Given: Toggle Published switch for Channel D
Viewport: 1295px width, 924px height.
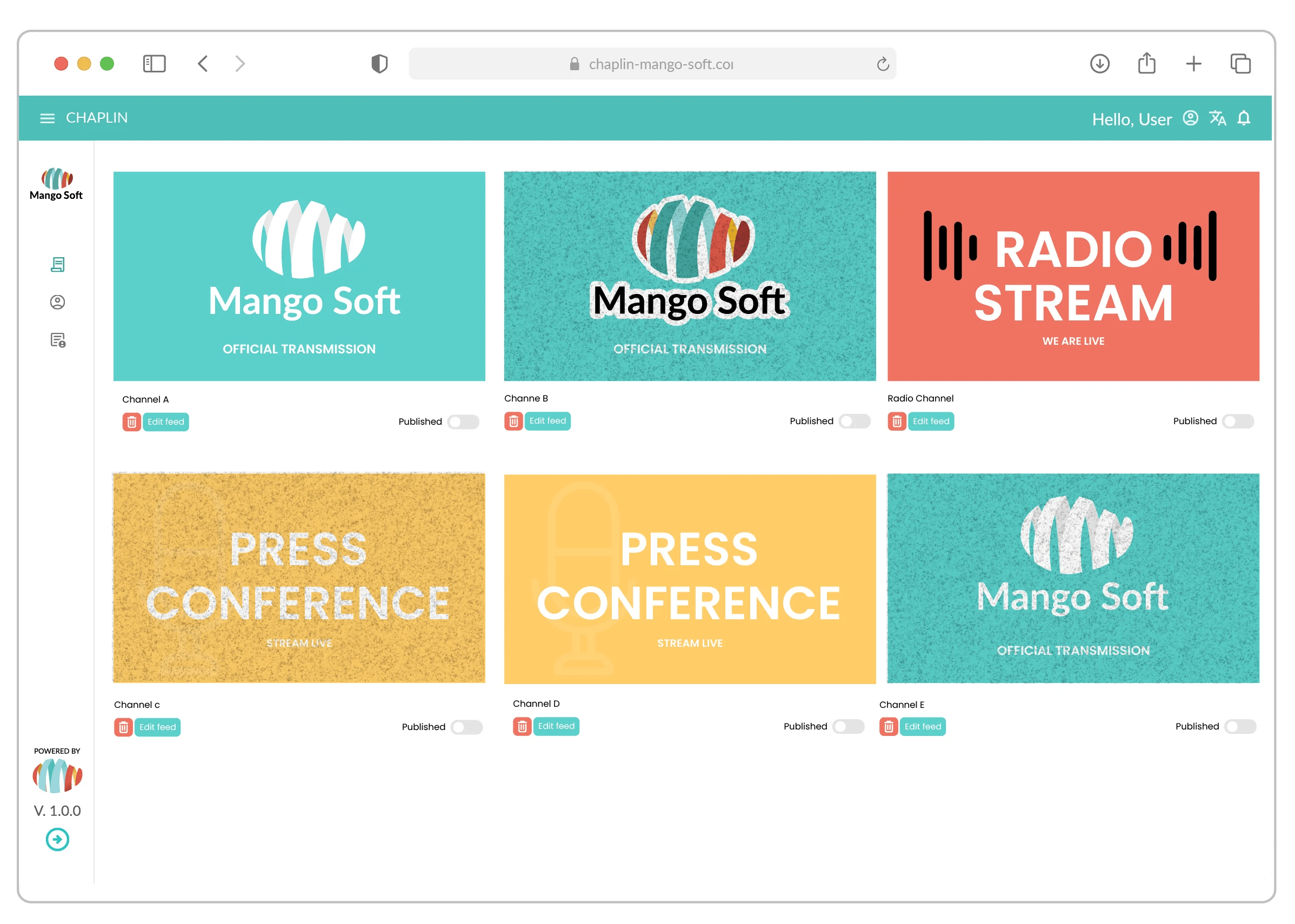Looking at the screenshot, I should (849, 727).
